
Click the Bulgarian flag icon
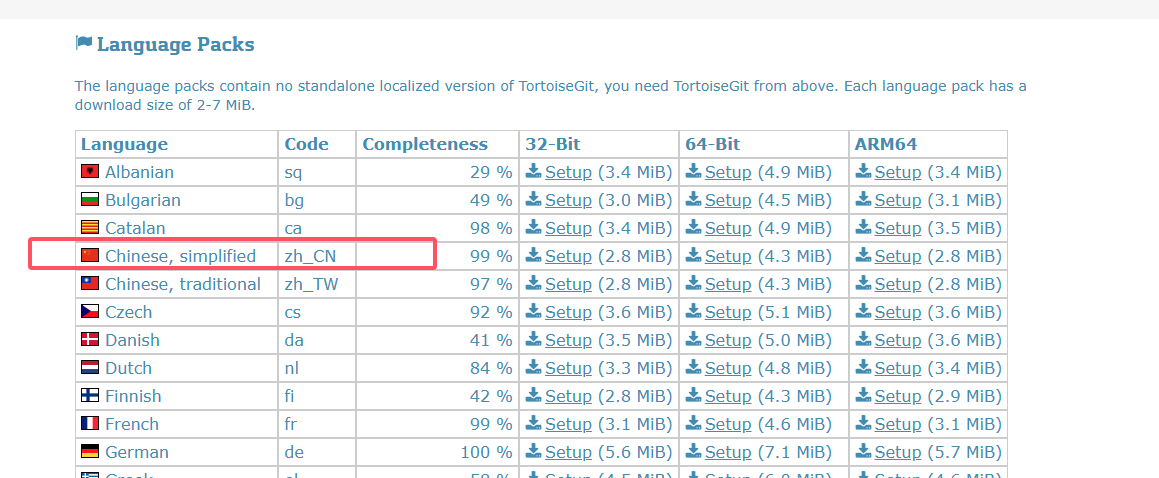[89, 200]
